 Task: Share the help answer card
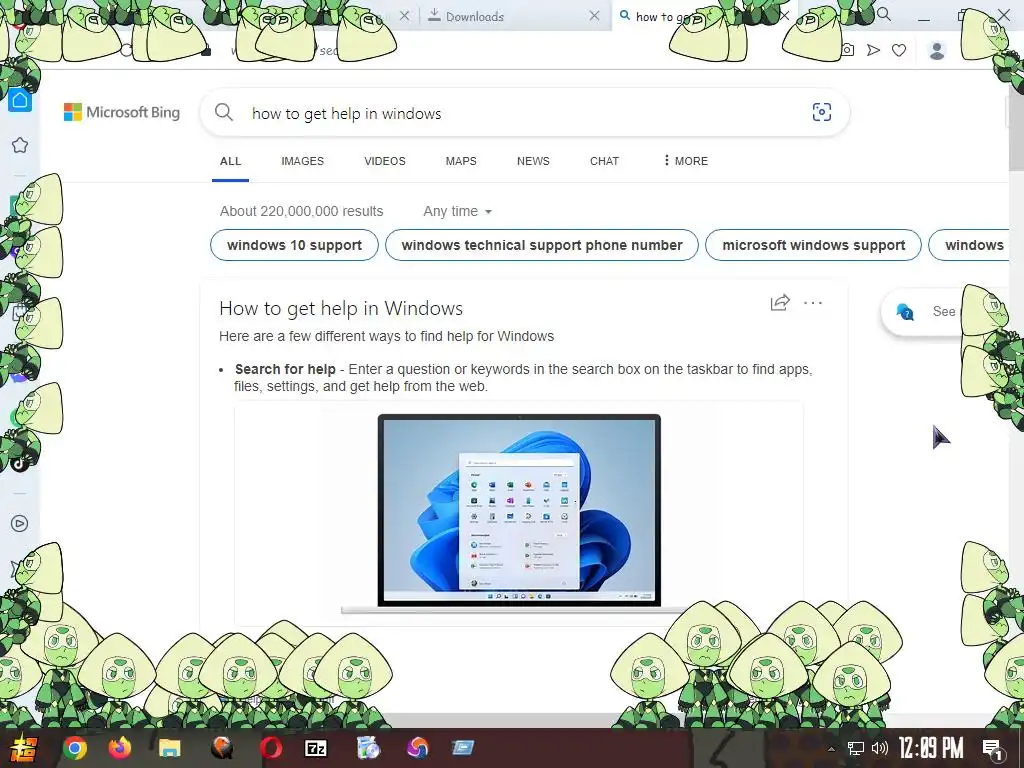coord(780,302)
